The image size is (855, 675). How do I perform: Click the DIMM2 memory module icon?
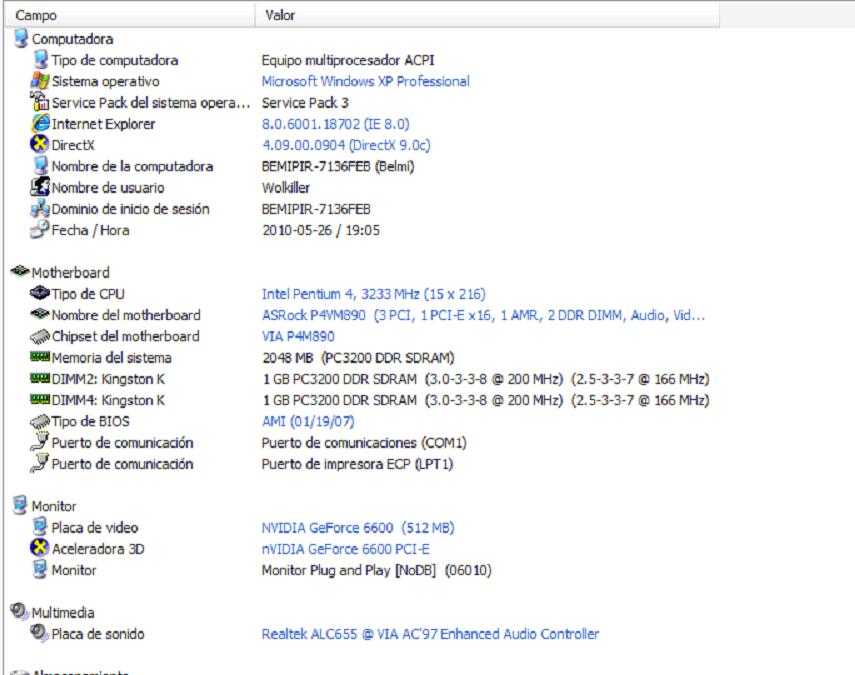click(40, 378)
